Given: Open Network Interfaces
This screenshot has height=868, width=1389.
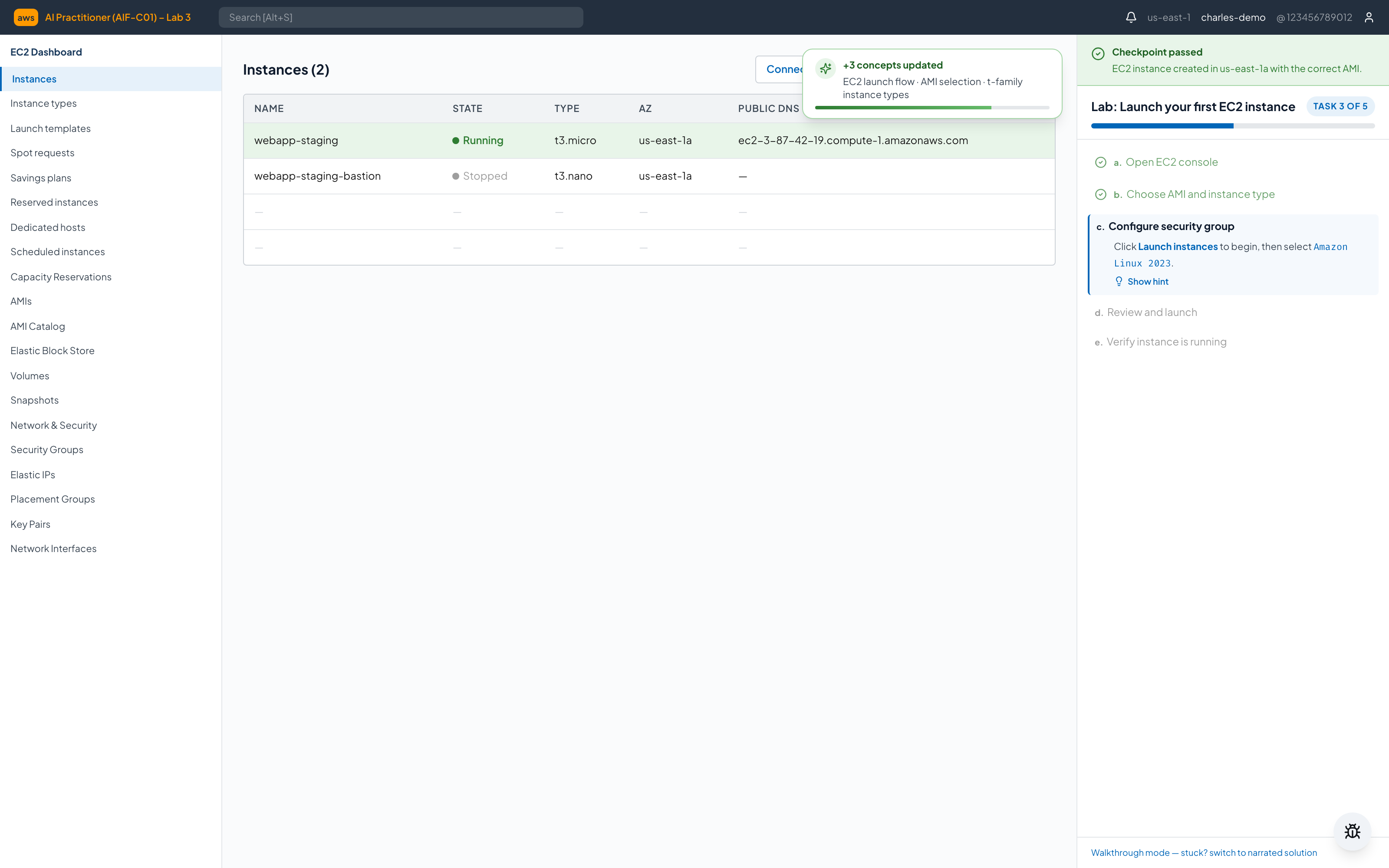Looking at the screenshot, I should click(53, 548).
